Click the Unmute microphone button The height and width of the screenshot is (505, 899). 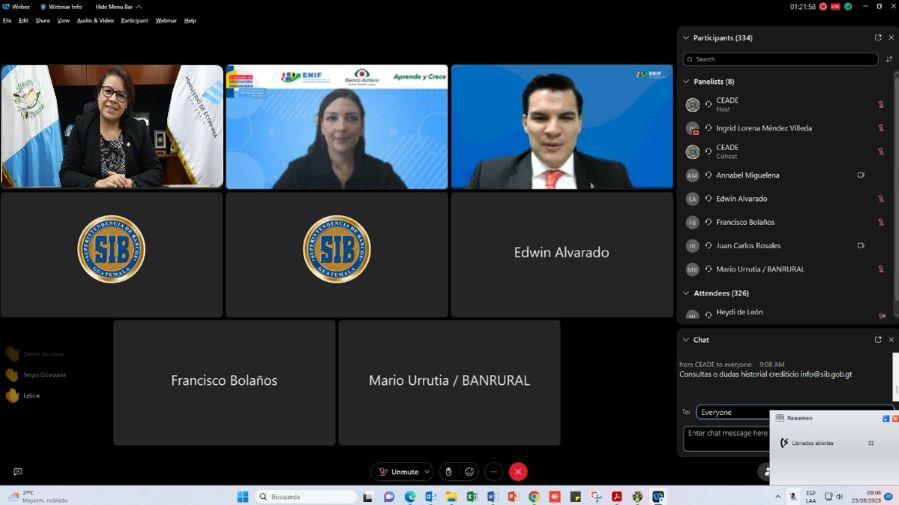[397, 472]
